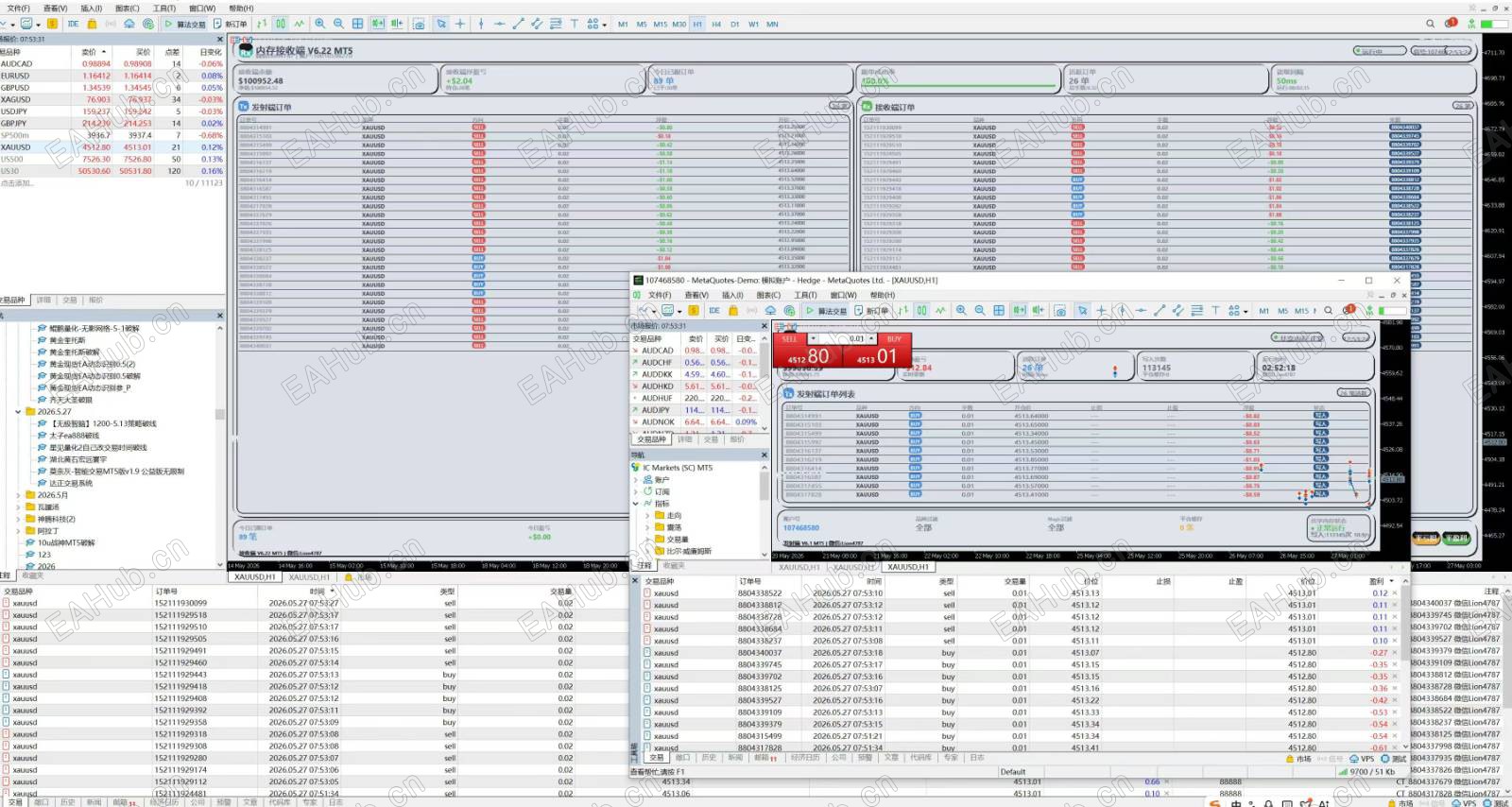Viewport: 1512px width, 807px height.
Task: Click Algo Trading button in back window toolbar
Action: 184,24
